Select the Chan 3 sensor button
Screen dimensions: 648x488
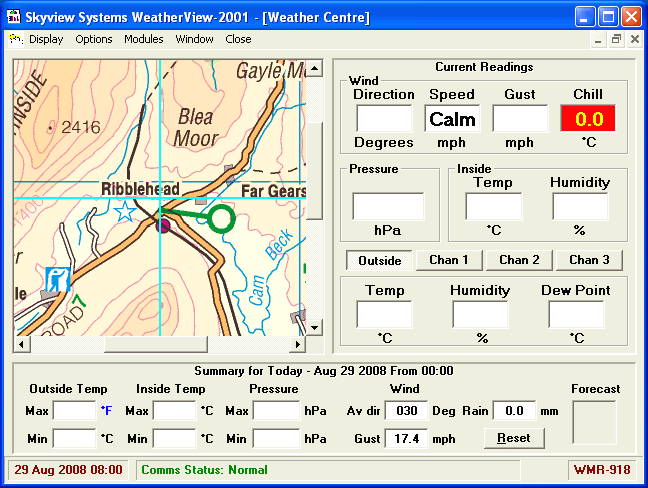[589, 260]
